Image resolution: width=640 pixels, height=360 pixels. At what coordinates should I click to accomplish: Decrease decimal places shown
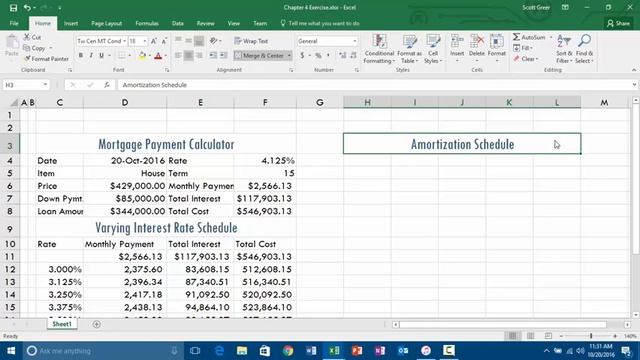pyautogui.click(x=353, y=56)
